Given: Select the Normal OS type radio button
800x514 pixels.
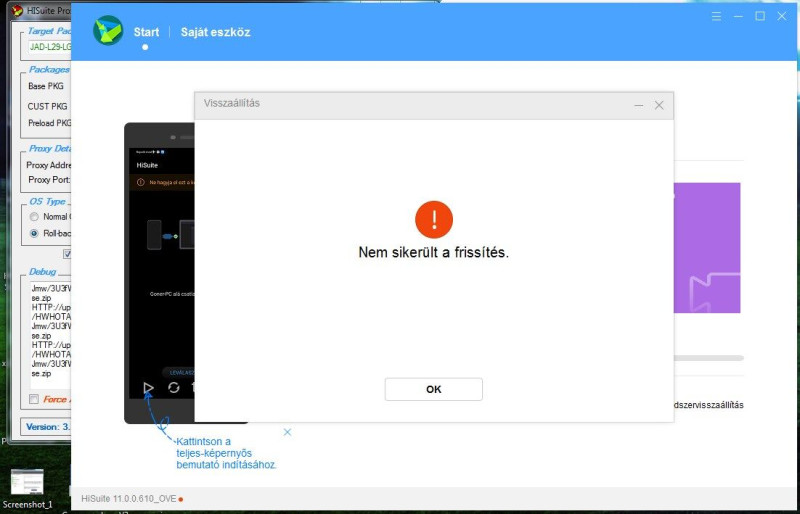Looking at the screenshot, I should coord(34,216).
